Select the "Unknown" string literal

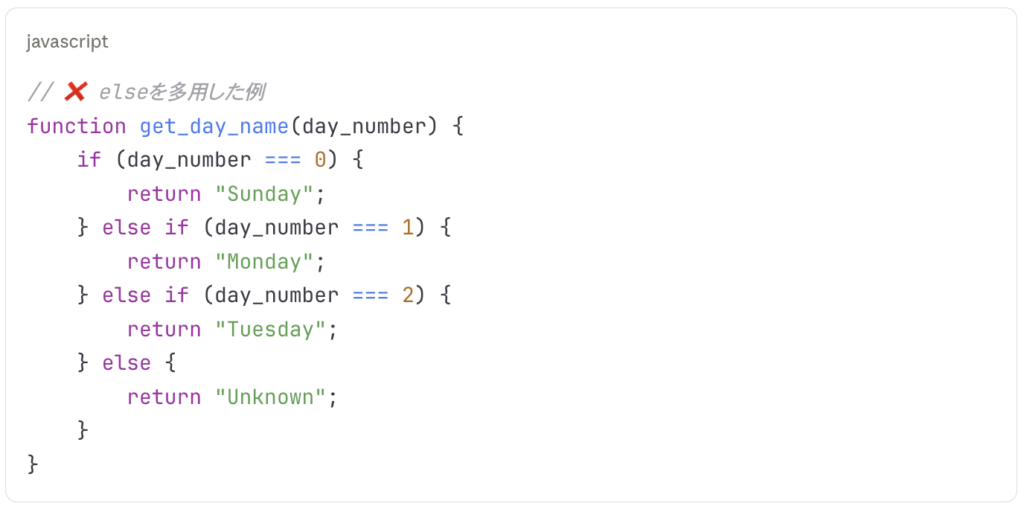(270, 397)
